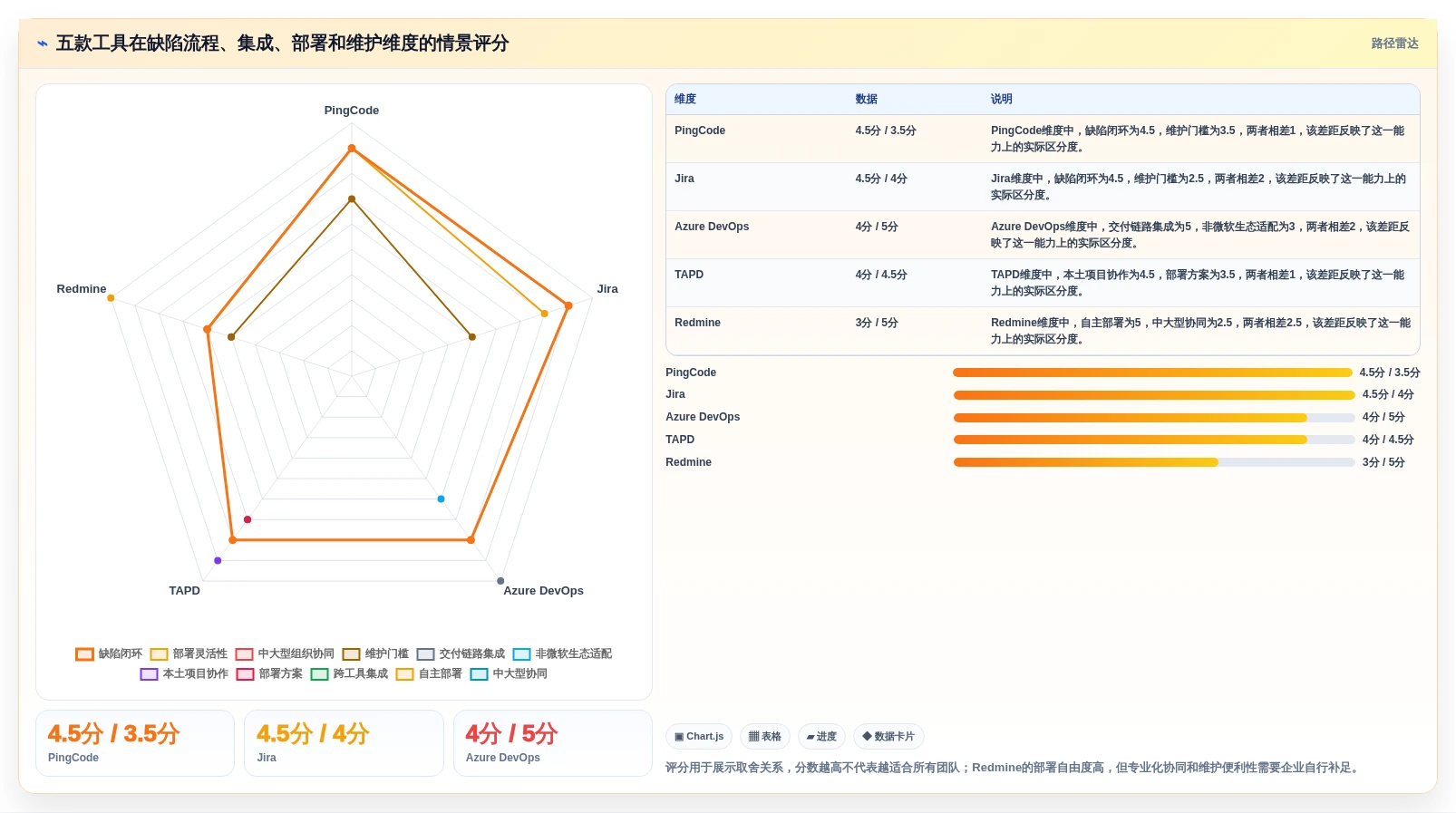
Task: Click the yellow Redmine outer radar point
Action: tap(111, 298)
